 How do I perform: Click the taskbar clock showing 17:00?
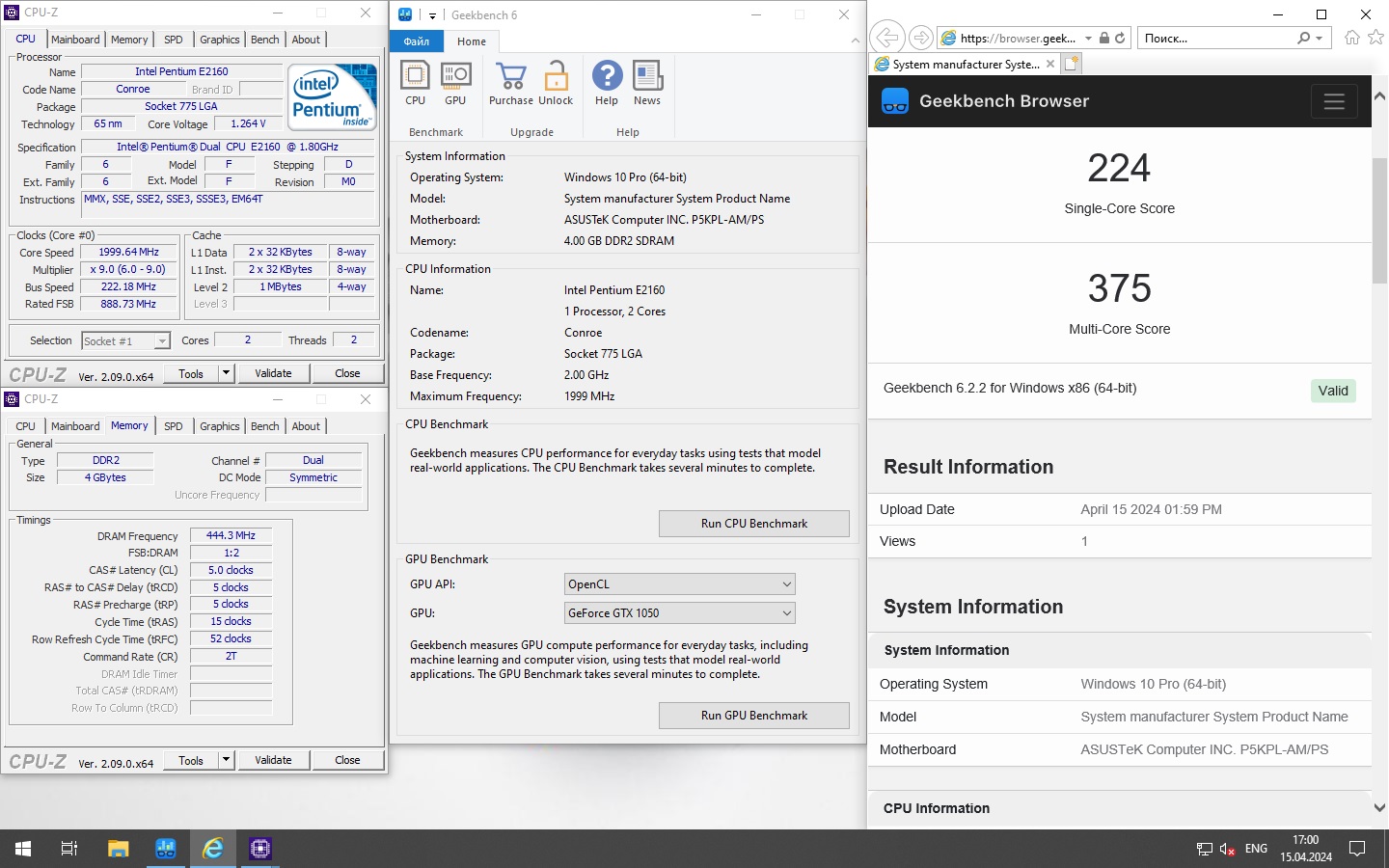1306,849
